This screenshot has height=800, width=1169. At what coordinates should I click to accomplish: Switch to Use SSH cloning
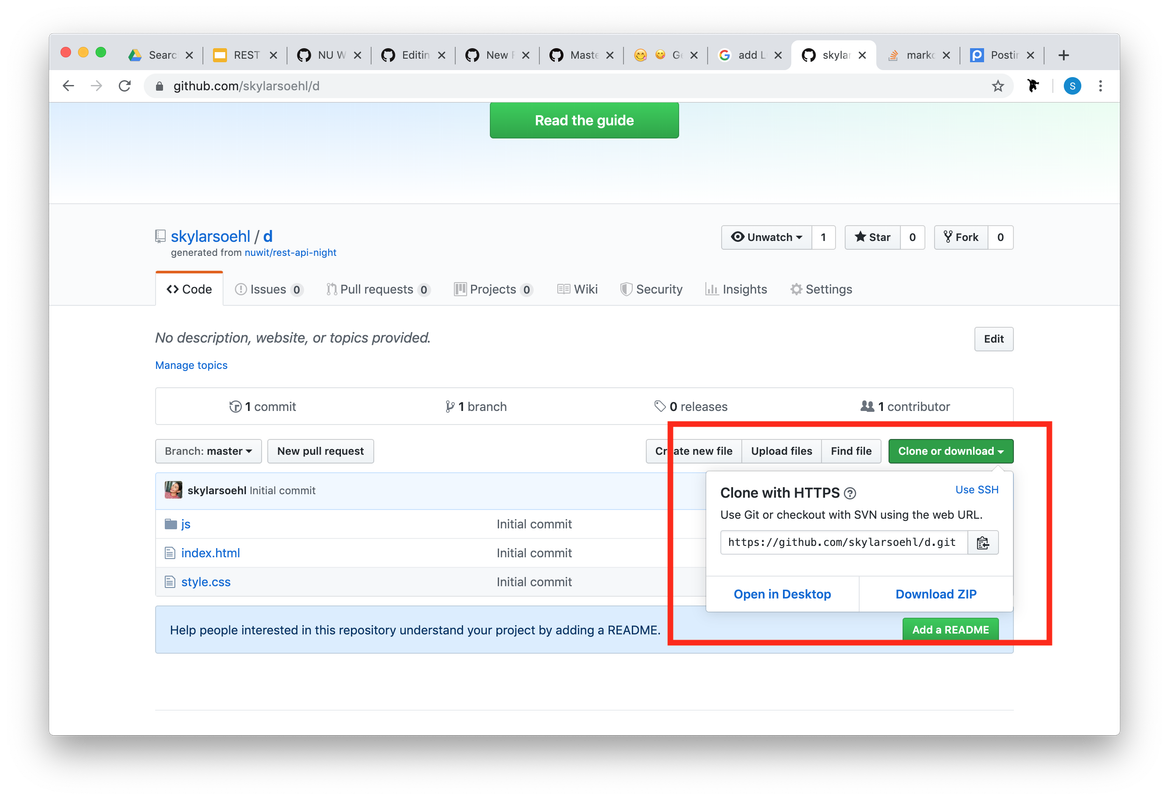tap(977, 490)
